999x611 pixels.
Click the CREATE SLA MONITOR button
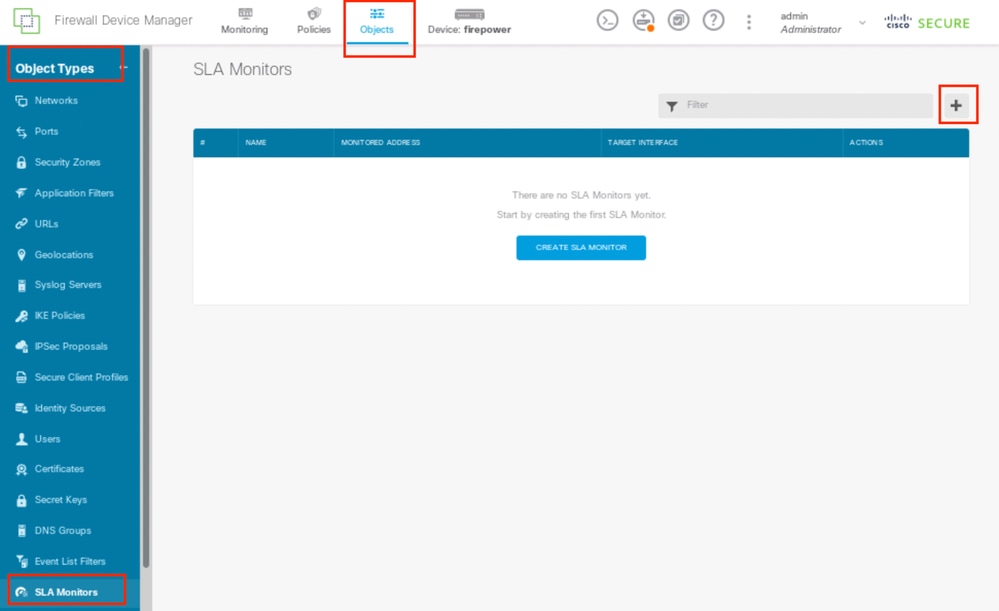[x=581, y=248]
